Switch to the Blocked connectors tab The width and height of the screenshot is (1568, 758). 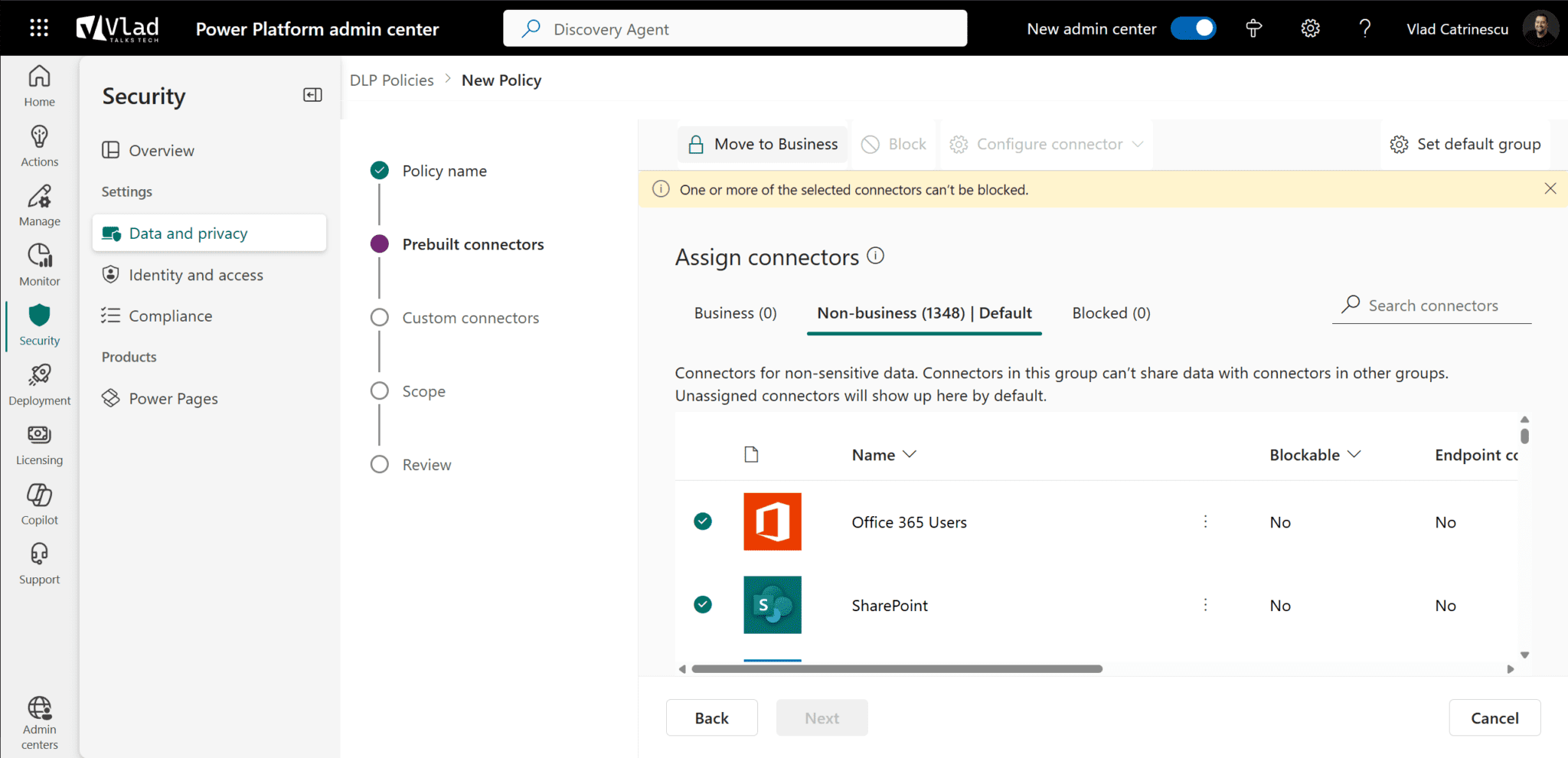[1111, 312]
